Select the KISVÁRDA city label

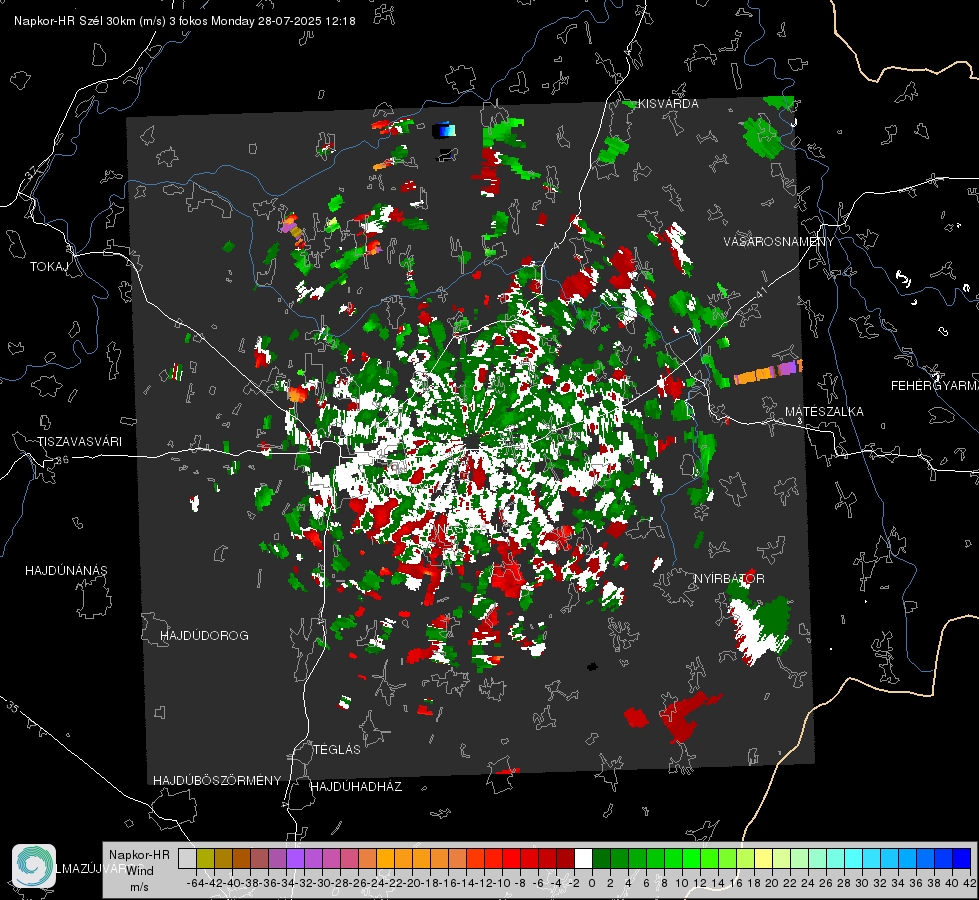coord(669,104)
